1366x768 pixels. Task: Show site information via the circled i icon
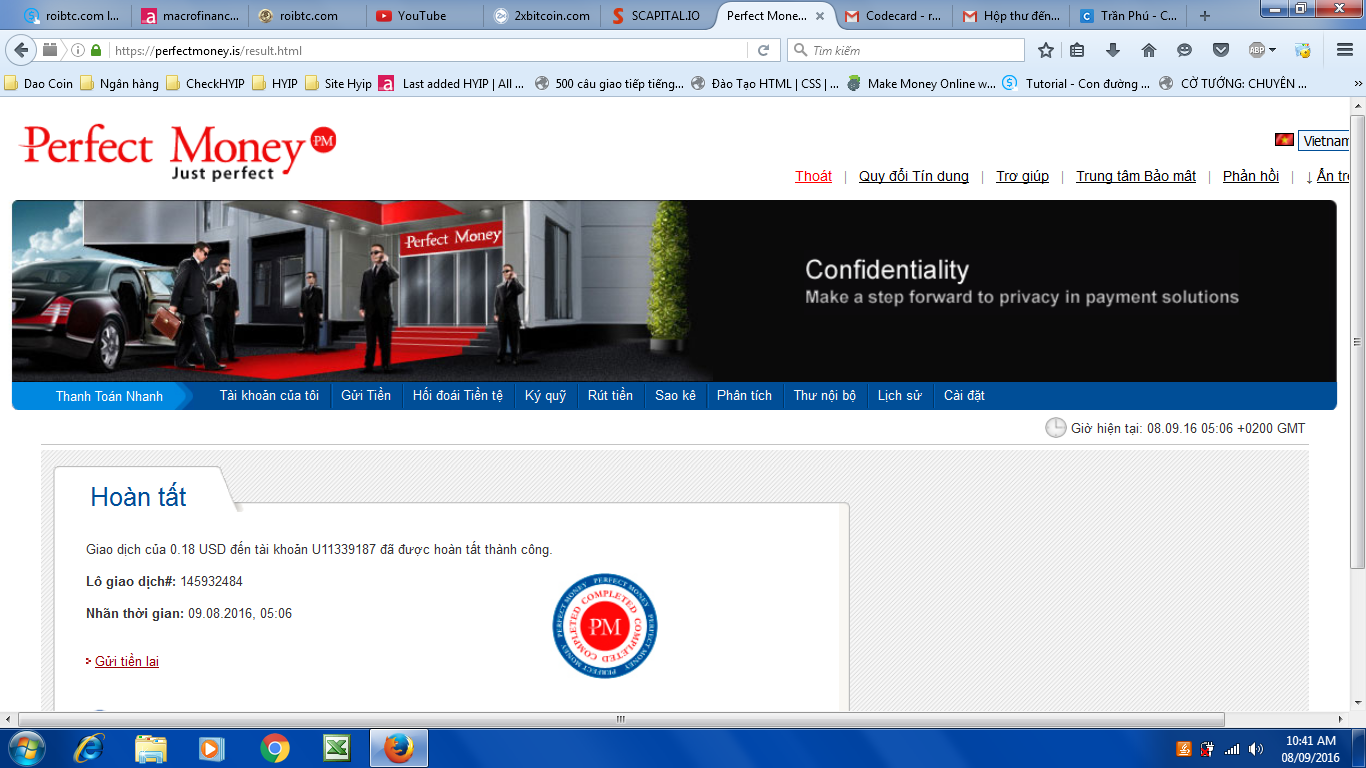pyautogui.click(x=78, y=50)
